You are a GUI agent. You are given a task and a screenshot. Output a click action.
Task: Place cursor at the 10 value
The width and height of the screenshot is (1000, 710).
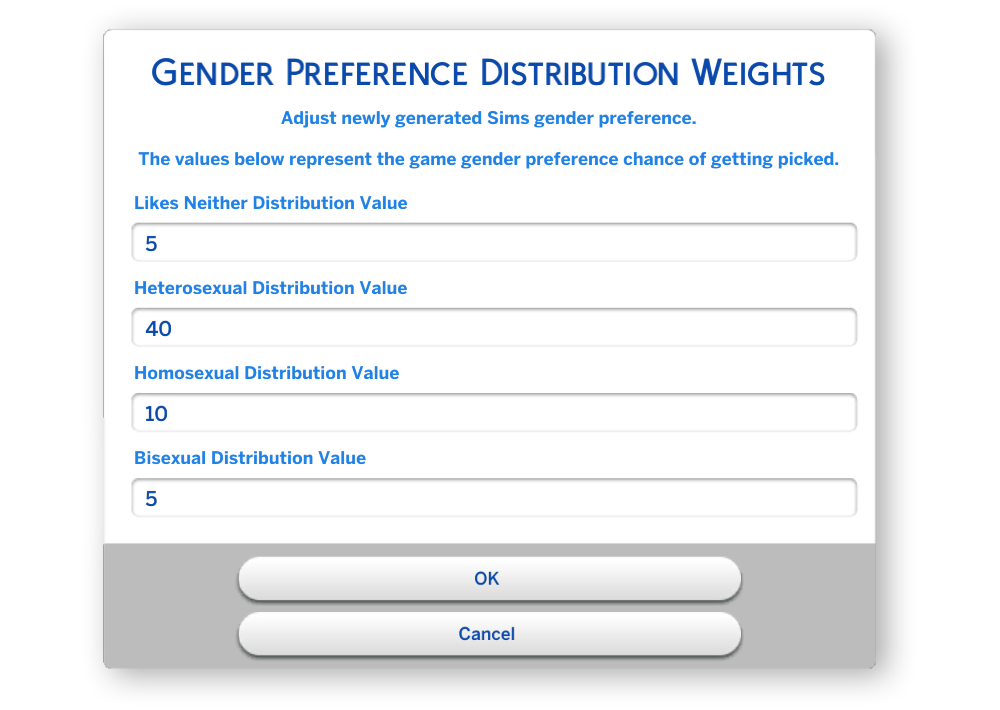[x=156, y=414]
